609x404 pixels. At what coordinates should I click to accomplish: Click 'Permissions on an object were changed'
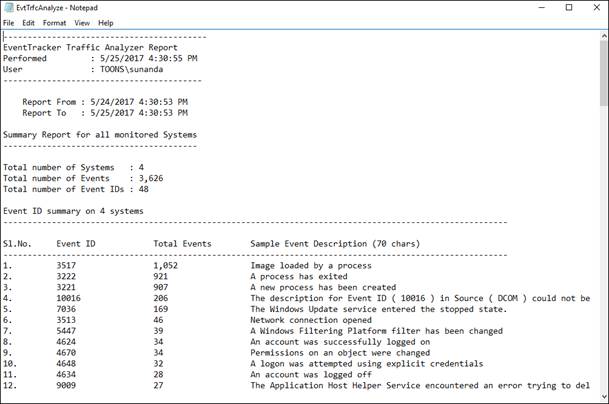[340, 353]
